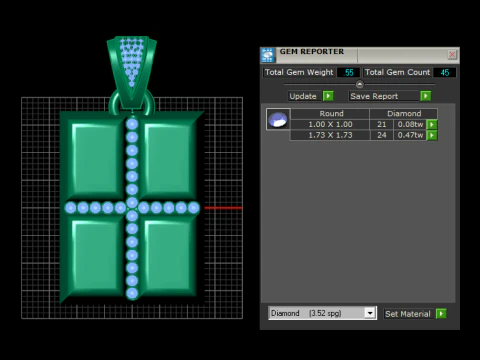Image resolution: width=480 pixels, height=360 pixels.
Task: Click the green arrow next to Update
Action: (x=328, y=96)
